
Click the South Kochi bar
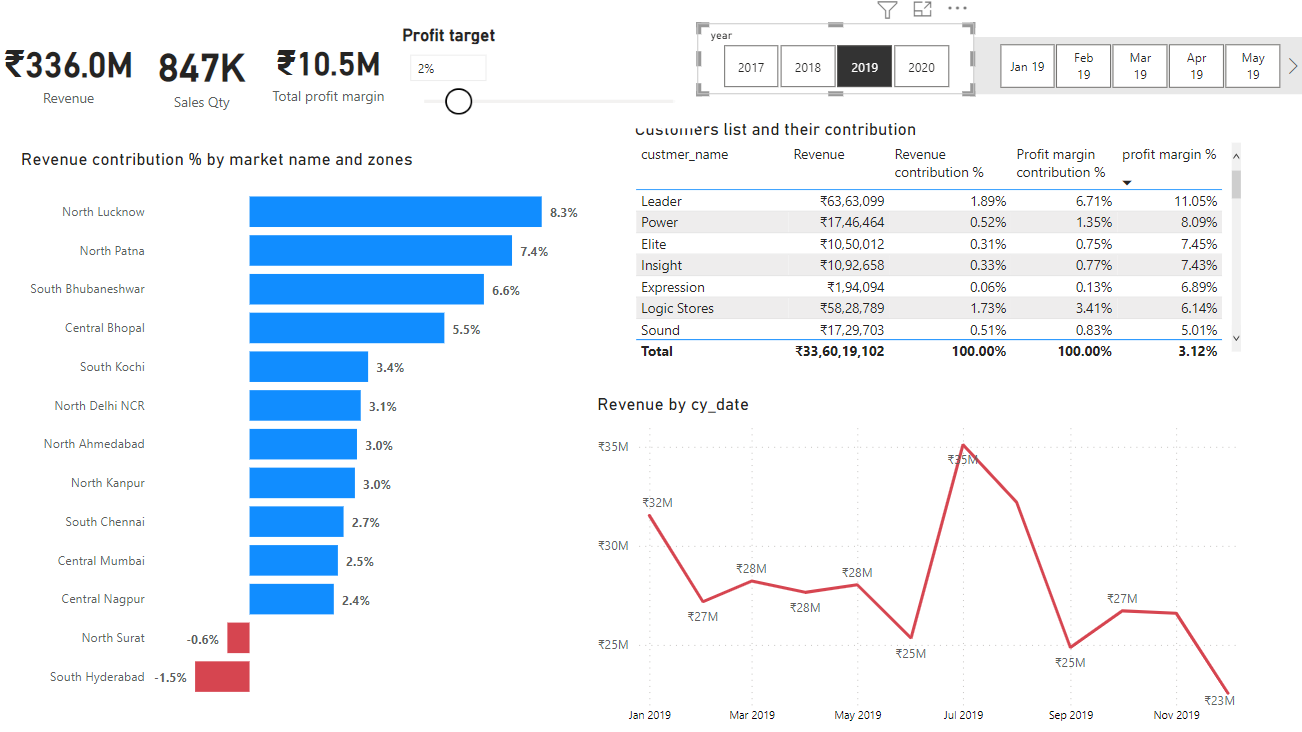click(x=309, y=367)
